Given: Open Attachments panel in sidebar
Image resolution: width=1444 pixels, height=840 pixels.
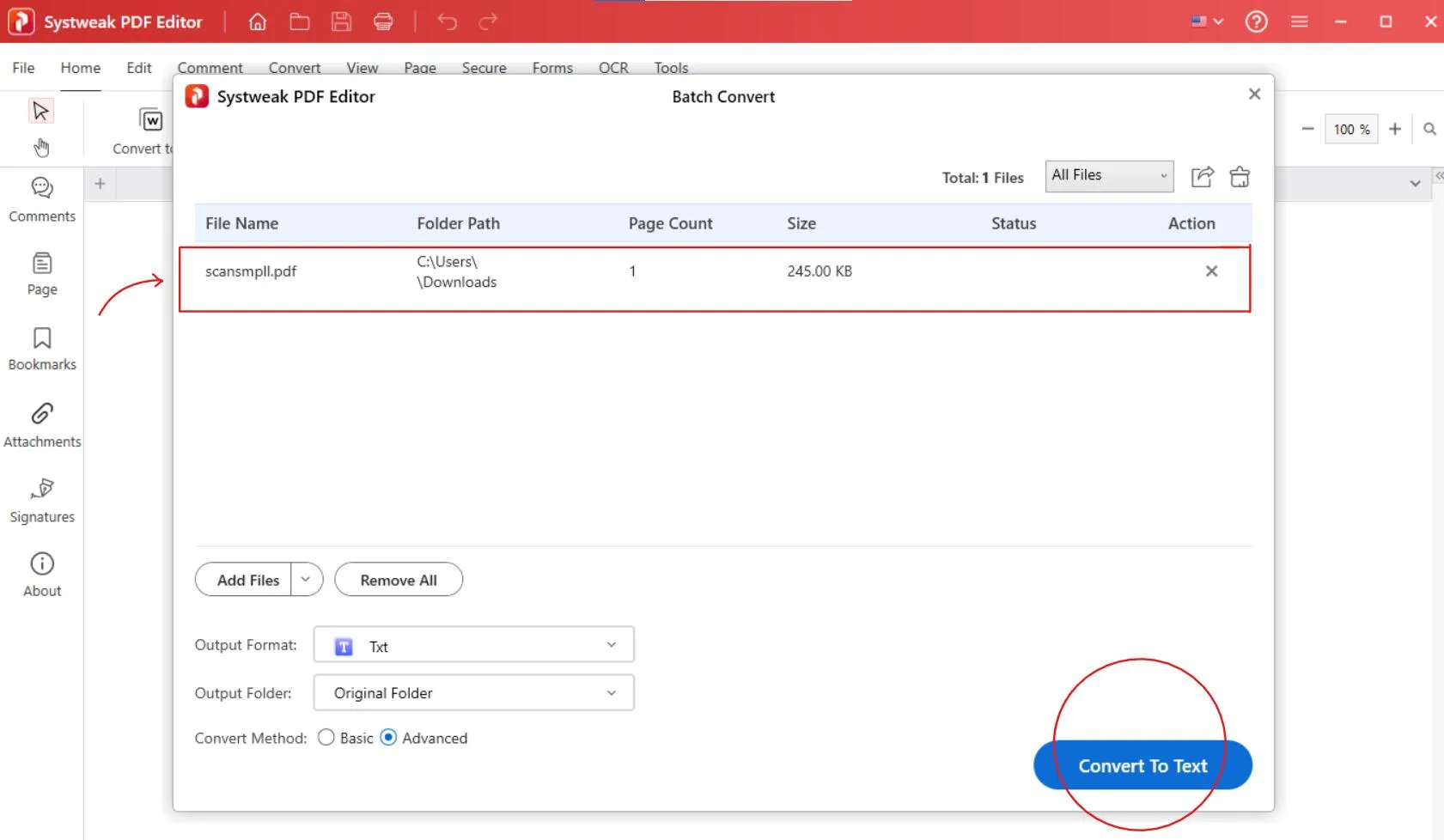Looking at the screenshot, I should [42, 425].
